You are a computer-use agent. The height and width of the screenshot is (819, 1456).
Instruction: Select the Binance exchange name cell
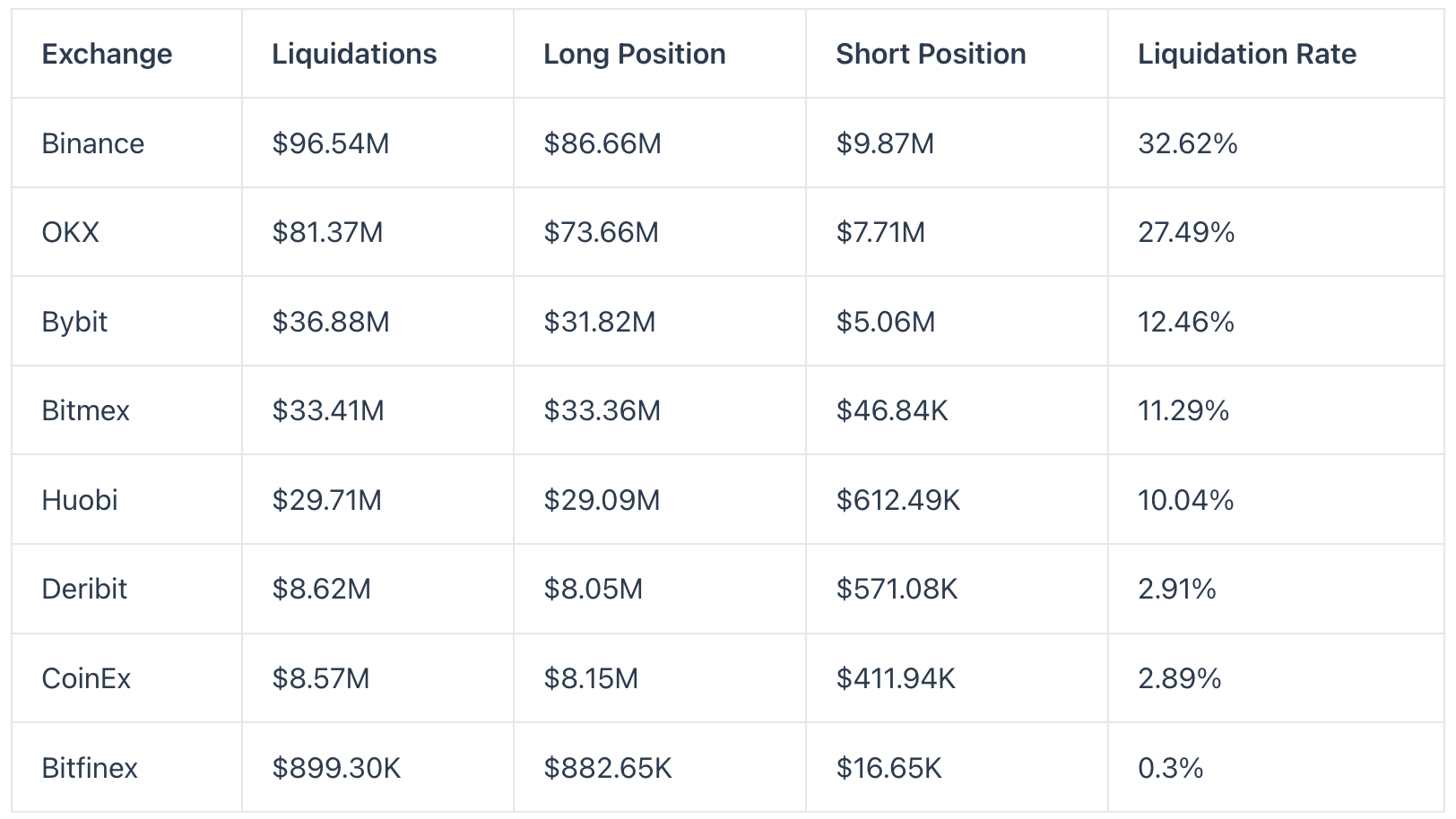click(92, 143)
